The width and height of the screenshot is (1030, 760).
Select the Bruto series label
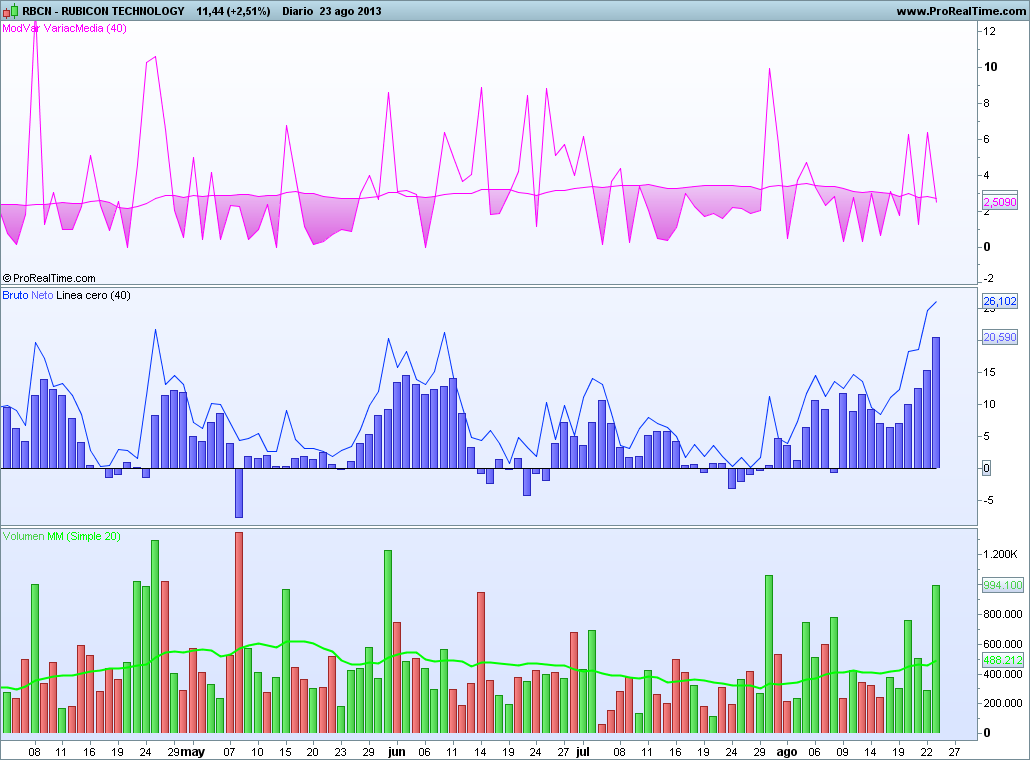[x=15, y=295]
